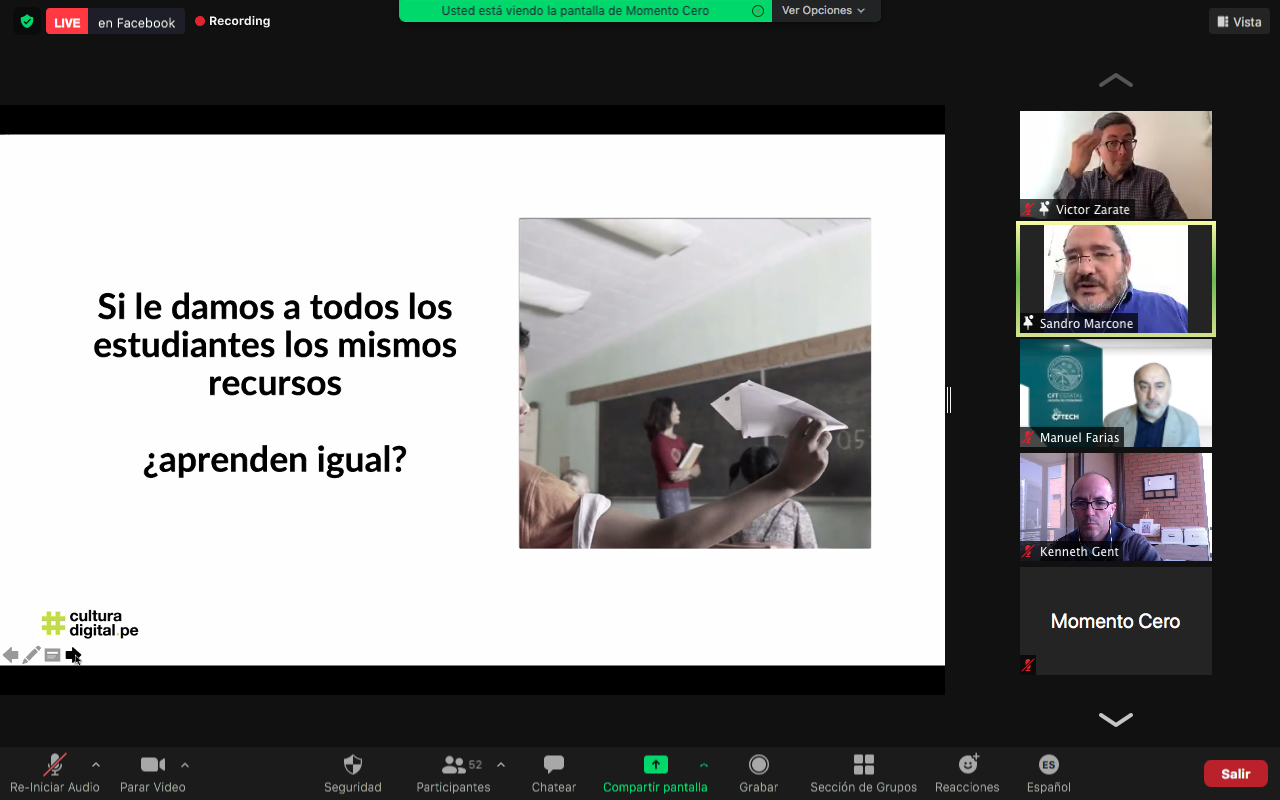Open Sección de Grupos breakout rooms
1280x800 pixels.
[x=863, y=765]
